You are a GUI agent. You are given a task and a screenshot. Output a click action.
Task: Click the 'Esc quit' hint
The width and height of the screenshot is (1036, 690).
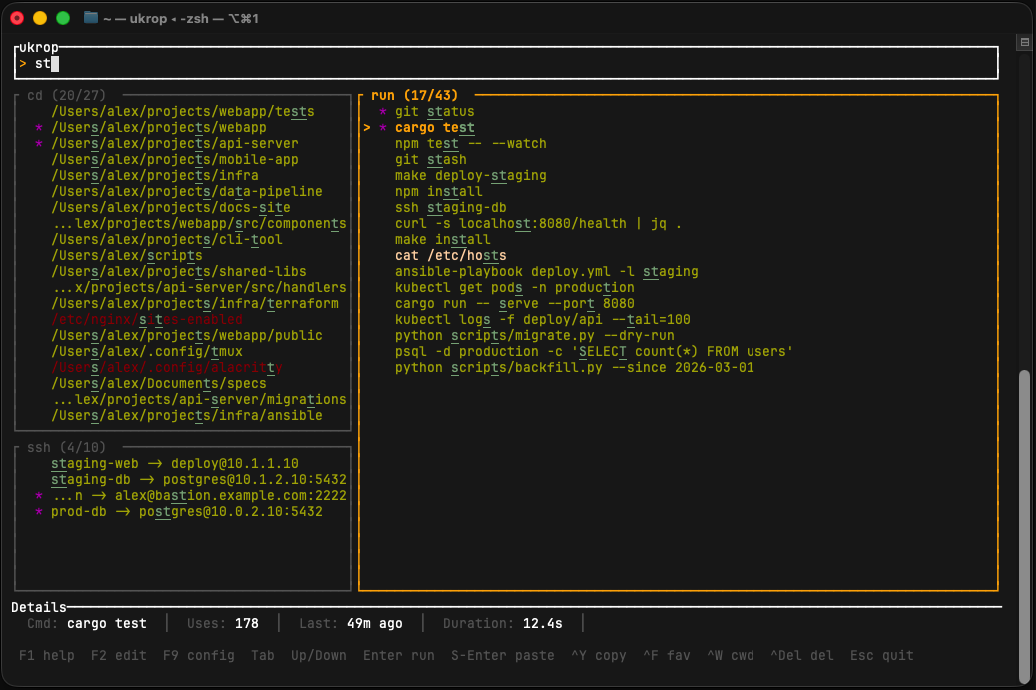point(882,656)
